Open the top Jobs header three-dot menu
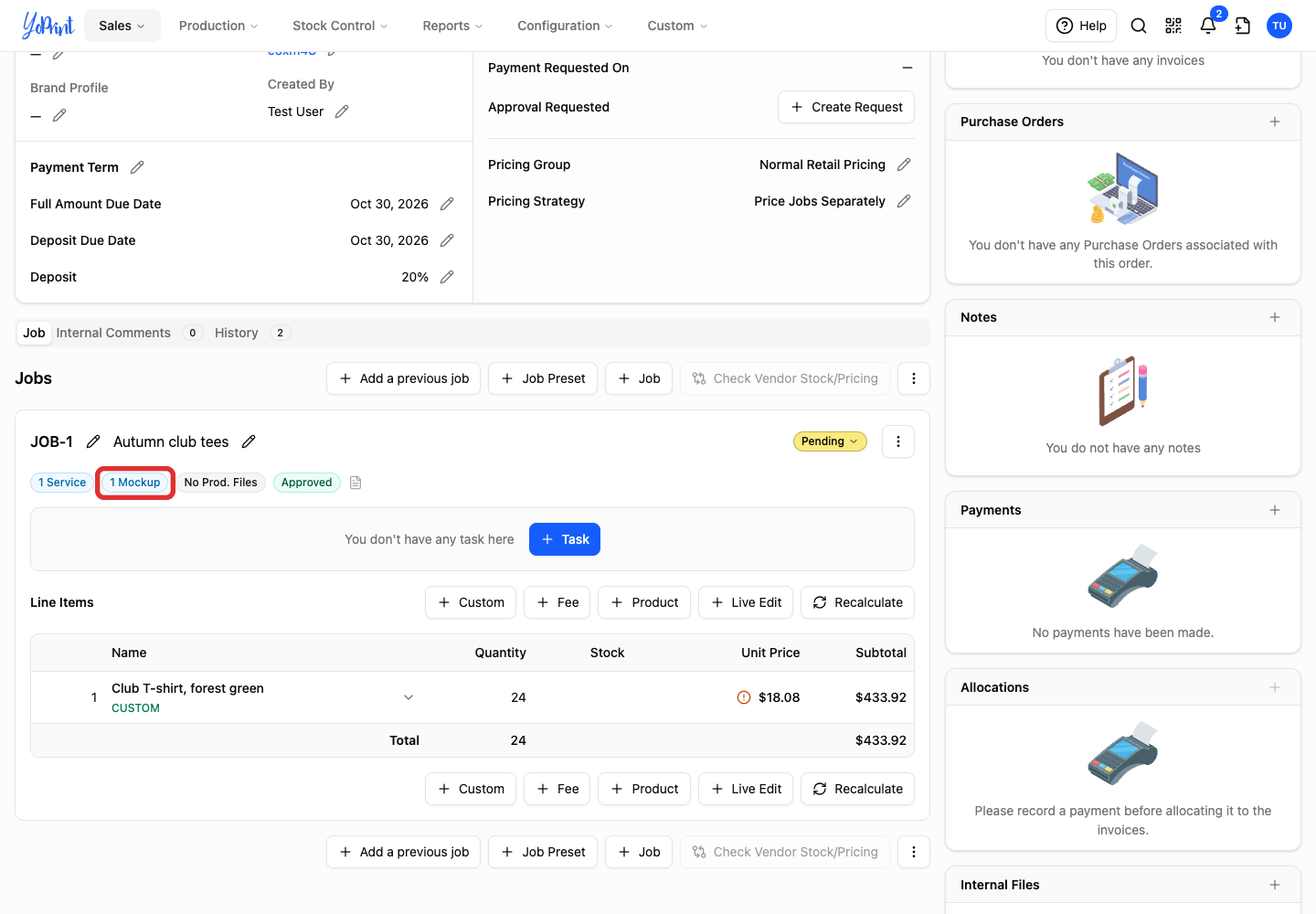 (914, 378)
